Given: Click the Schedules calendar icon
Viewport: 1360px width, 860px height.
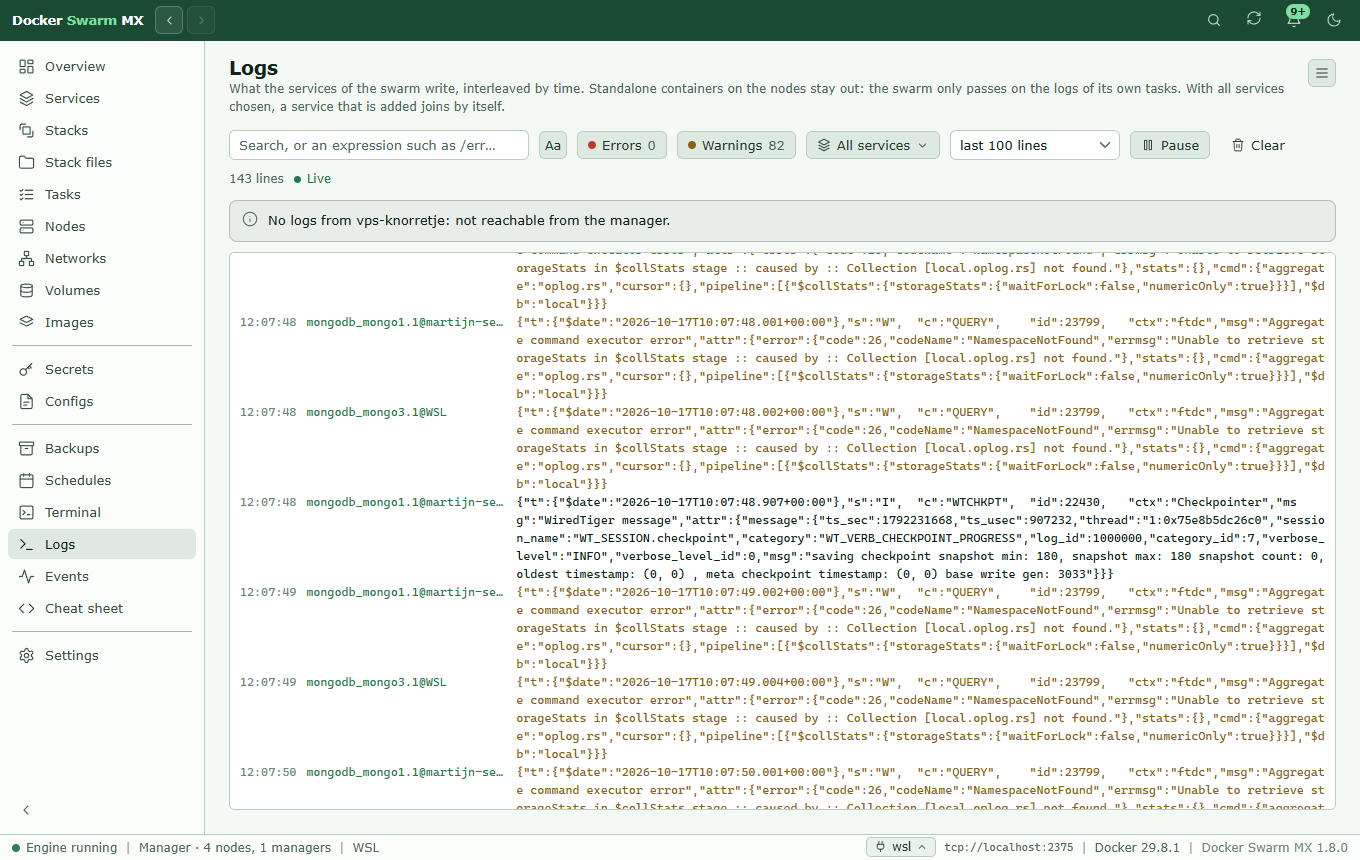Looking at the screenshot, I should [x=27, y=480].
